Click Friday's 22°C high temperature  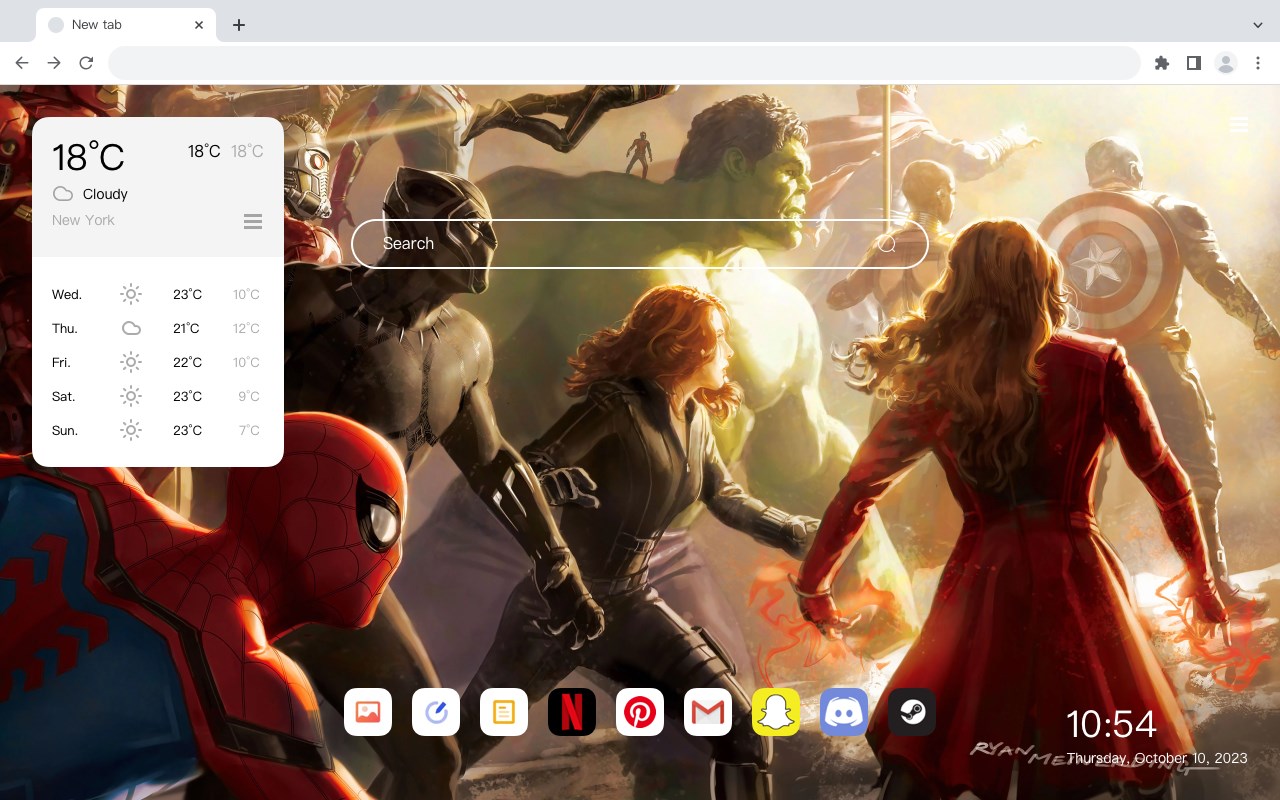click(187, 362)
